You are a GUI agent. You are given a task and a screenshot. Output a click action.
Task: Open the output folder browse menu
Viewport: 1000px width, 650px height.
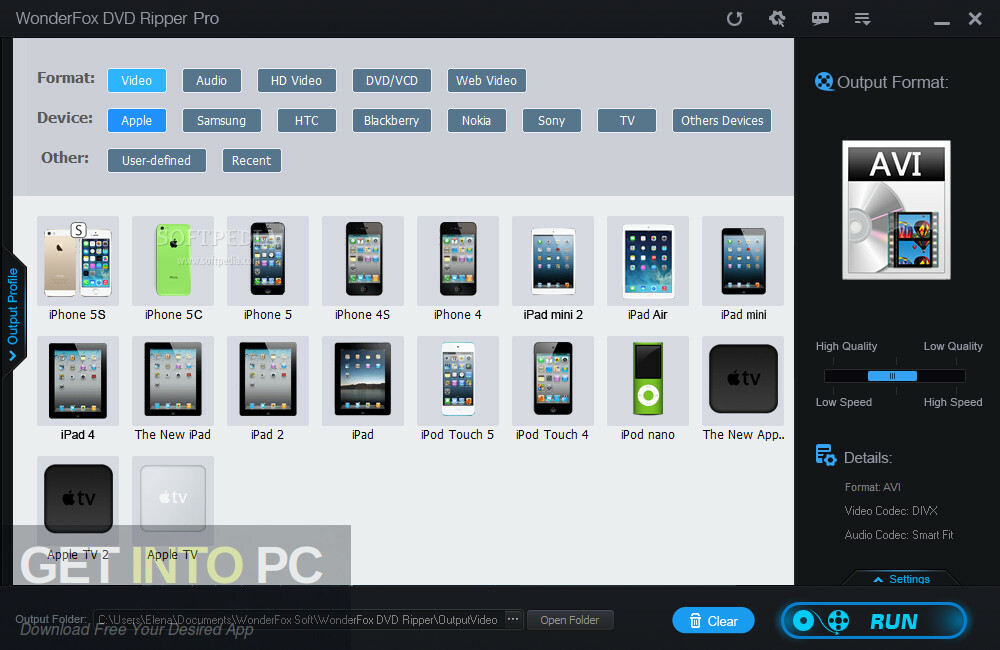pos(512,619)
